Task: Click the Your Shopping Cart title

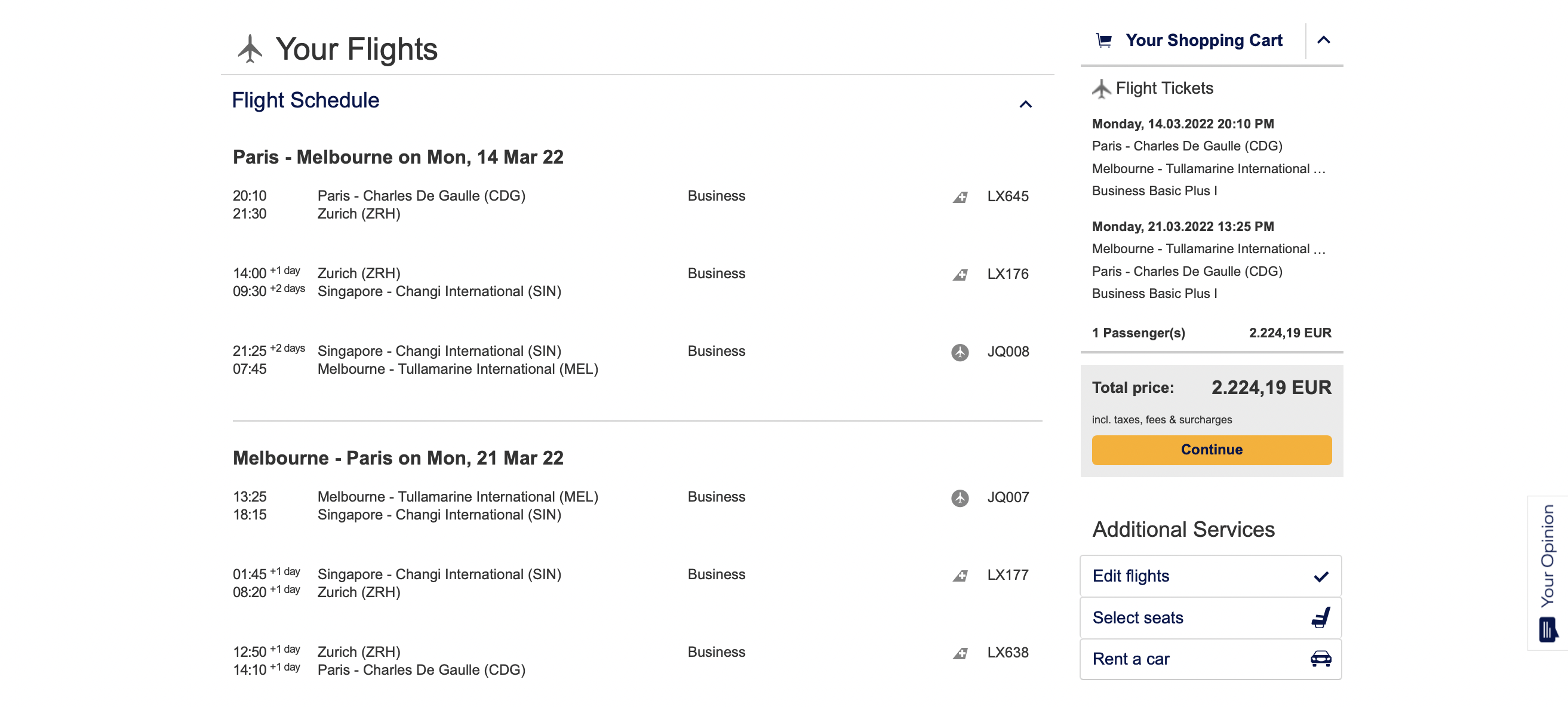Action: 1203,40
